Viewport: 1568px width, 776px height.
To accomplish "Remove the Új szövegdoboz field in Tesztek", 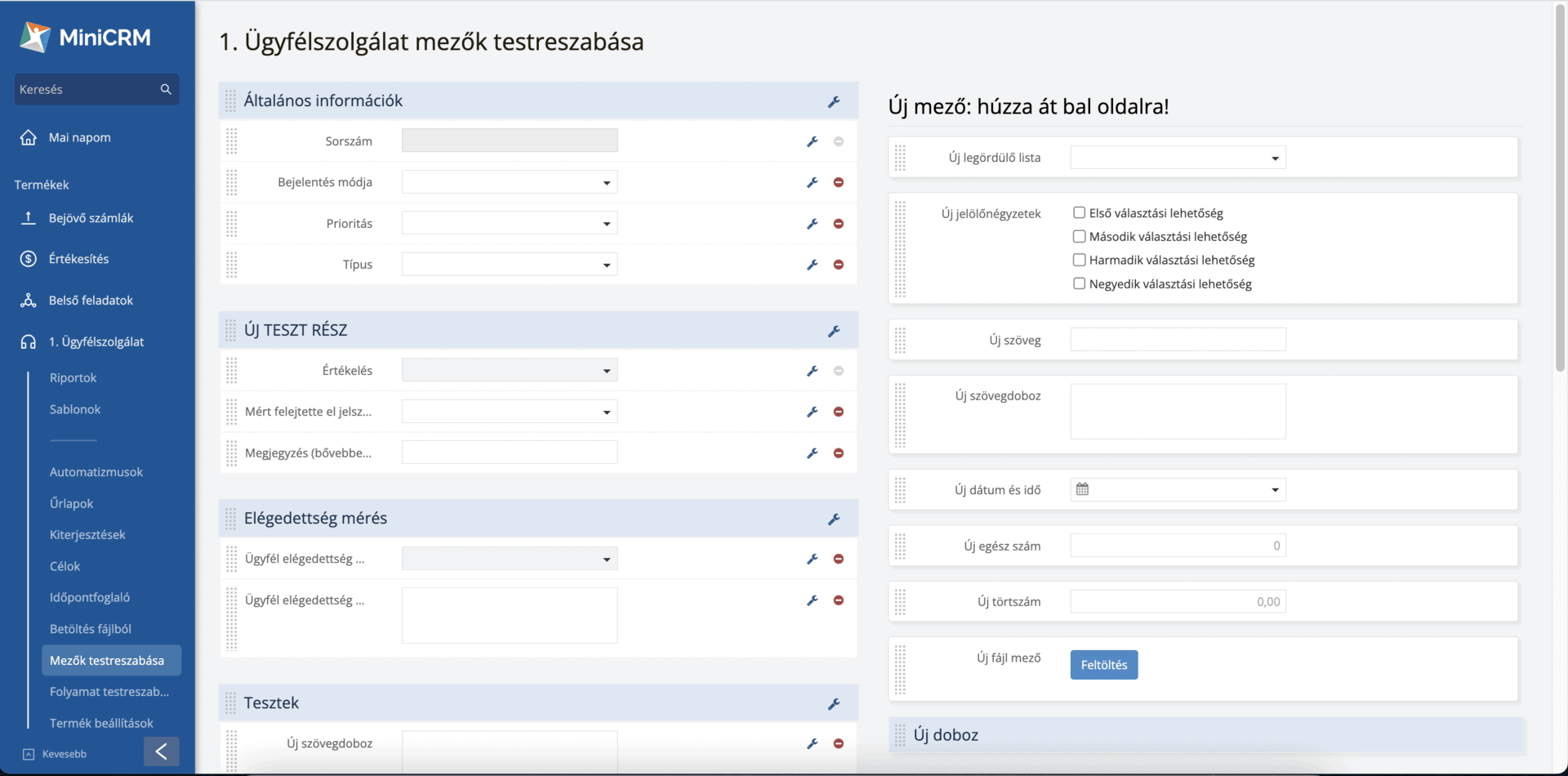I will (x=839, y=743).
